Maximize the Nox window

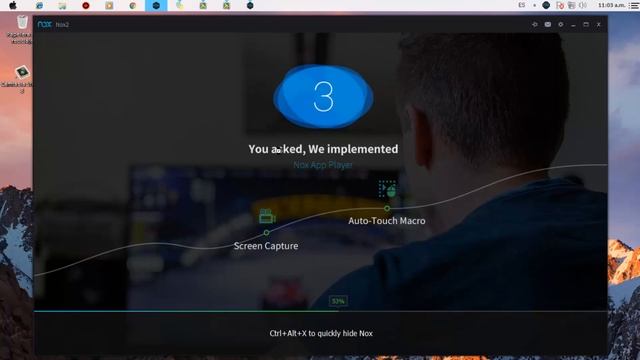(x=586, y=24)
